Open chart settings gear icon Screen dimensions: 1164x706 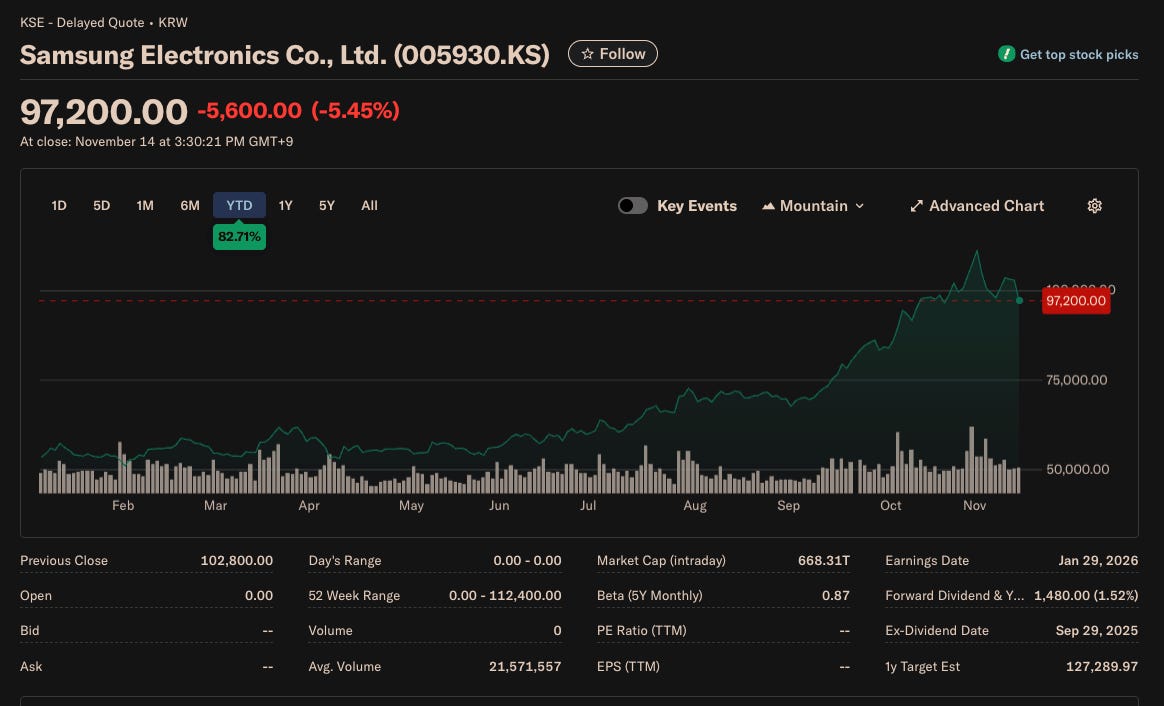[1094, 206]
